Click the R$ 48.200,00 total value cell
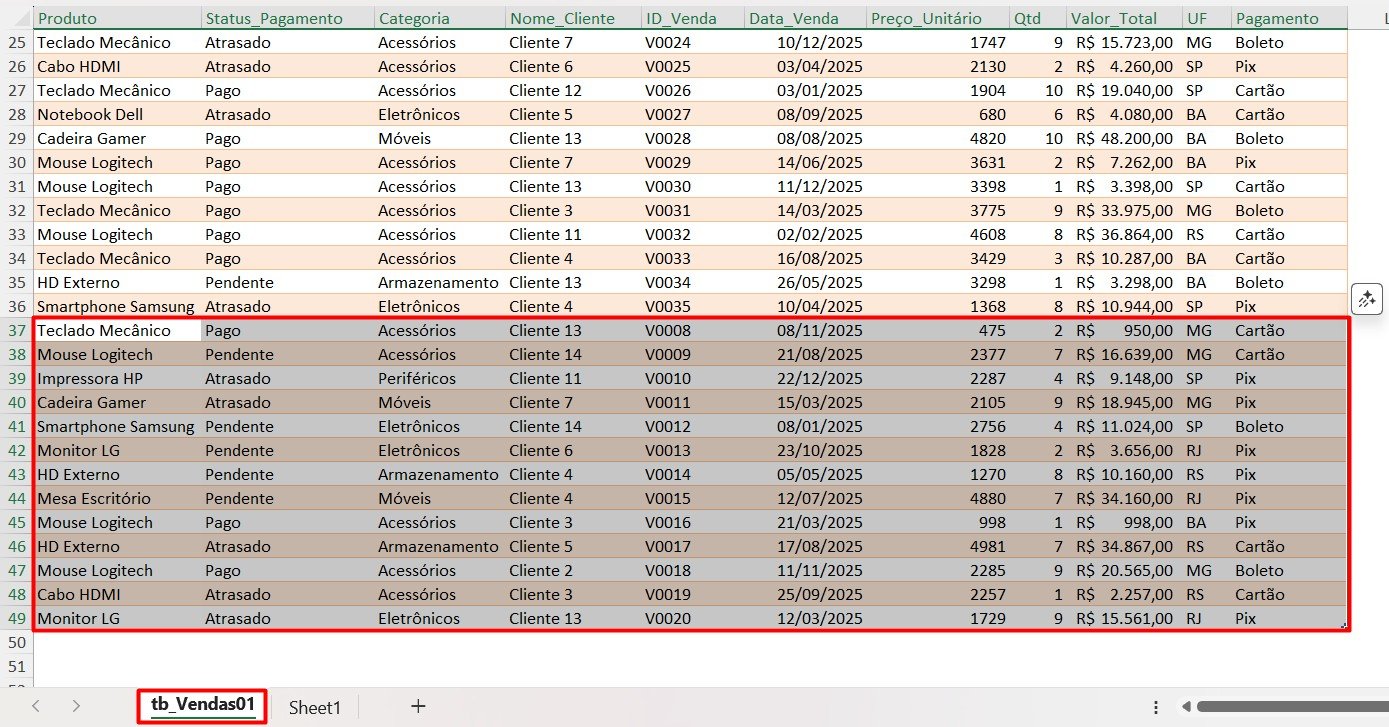1389x727 pixels. 1124,138
